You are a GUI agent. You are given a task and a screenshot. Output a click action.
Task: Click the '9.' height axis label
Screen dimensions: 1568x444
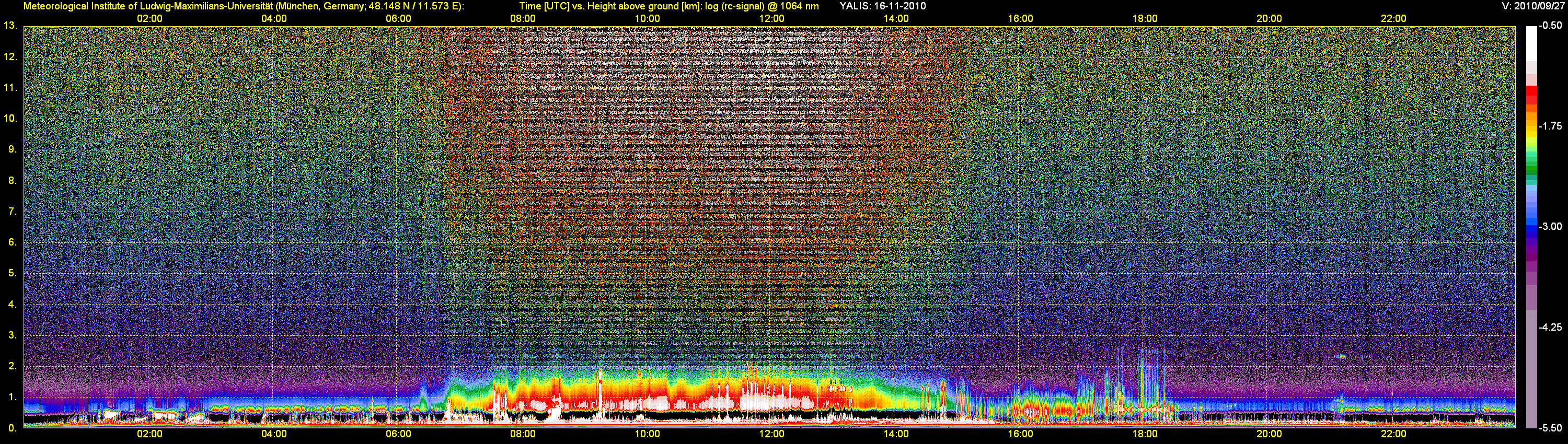[x=12, y=149]
